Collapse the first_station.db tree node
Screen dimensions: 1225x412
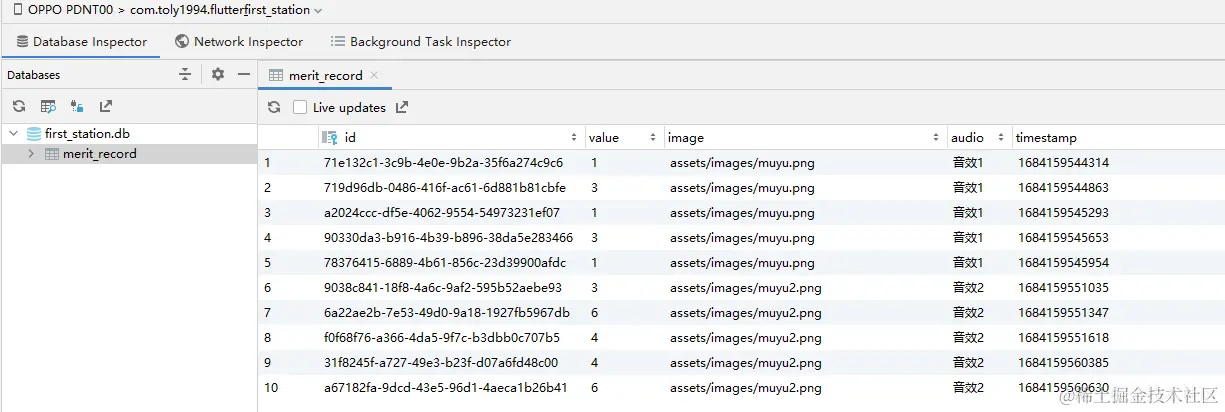coord(13,134)
